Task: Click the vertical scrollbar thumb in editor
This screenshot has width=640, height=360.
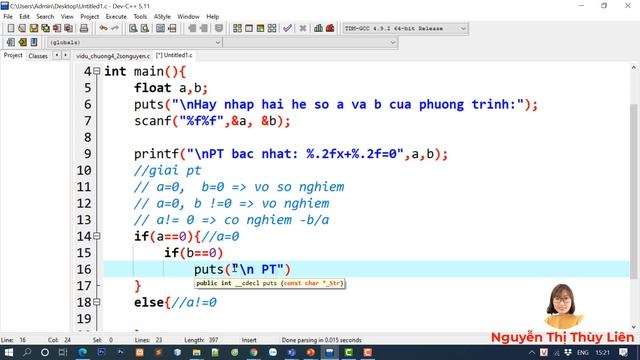Action: (x=633, y=192)
